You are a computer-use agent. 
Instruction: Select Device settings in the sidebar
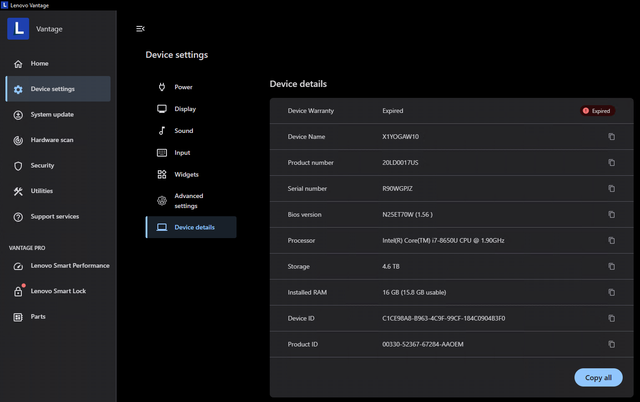[58, 89]
